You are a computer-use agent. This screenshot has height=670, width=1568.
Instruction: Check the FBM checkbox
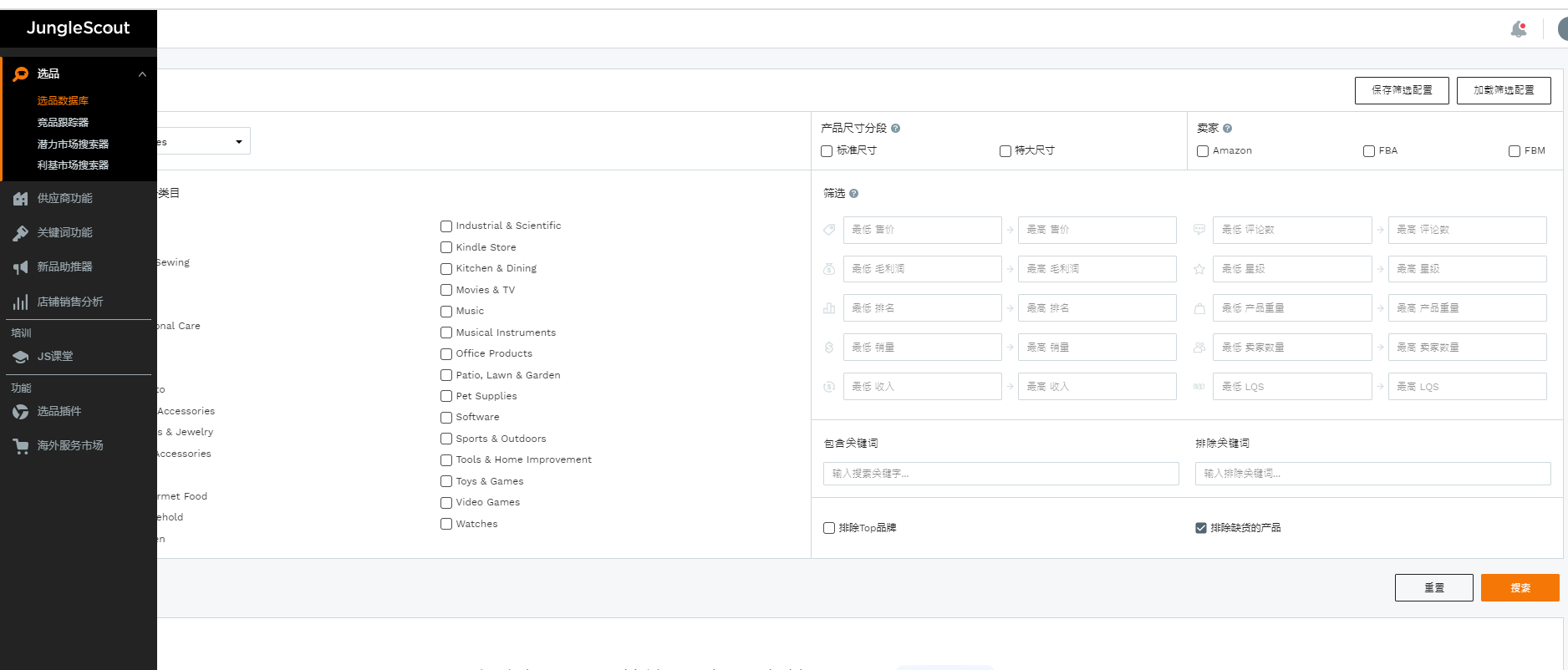pos(1515,151)
